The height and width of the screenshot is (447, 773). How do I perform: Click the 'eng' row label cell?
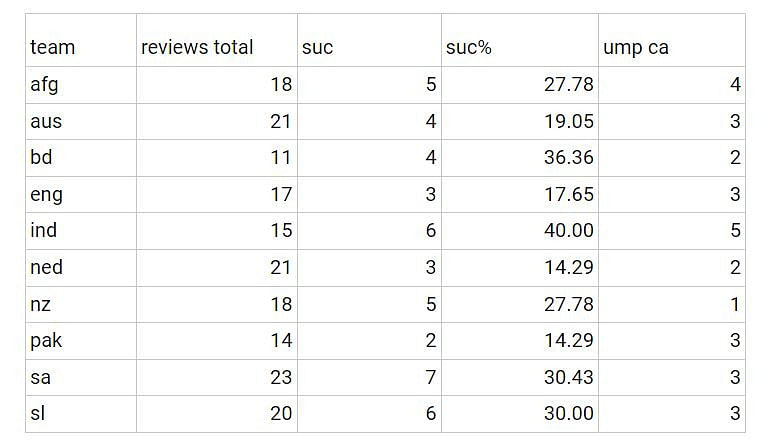(81, 195)
